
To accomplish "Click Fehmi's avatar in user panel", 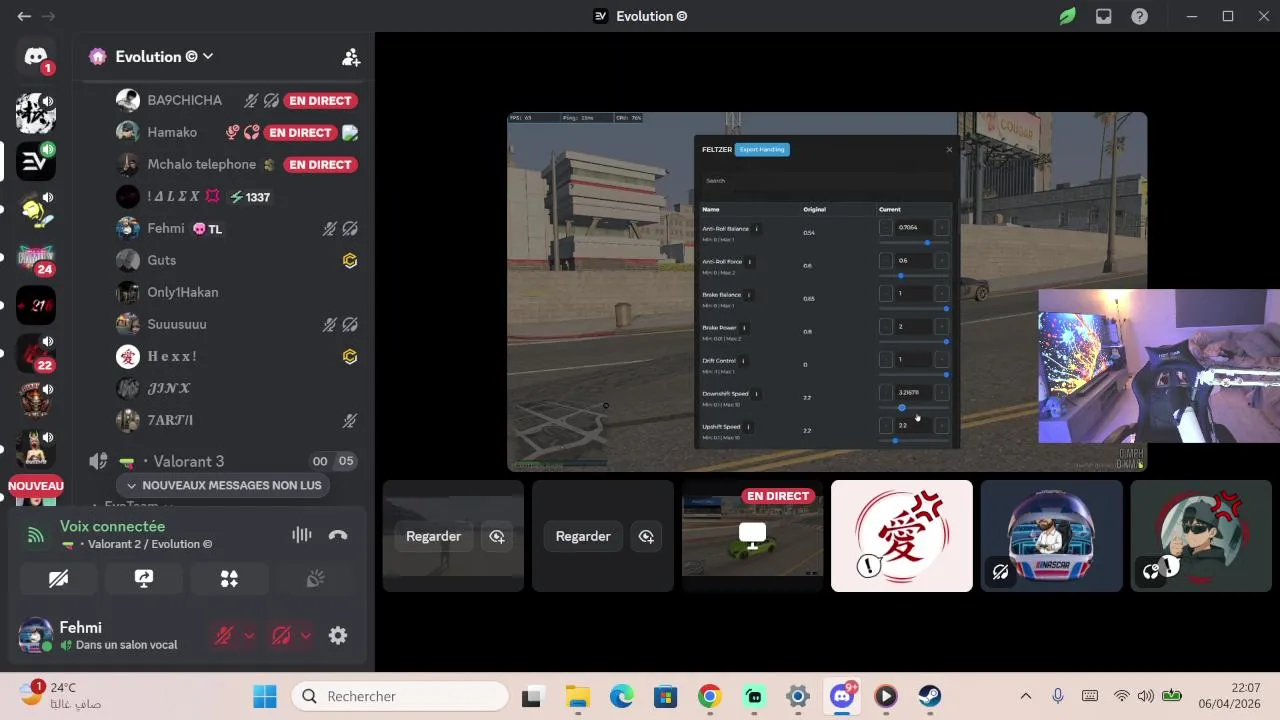I will (x=36, y=635).
